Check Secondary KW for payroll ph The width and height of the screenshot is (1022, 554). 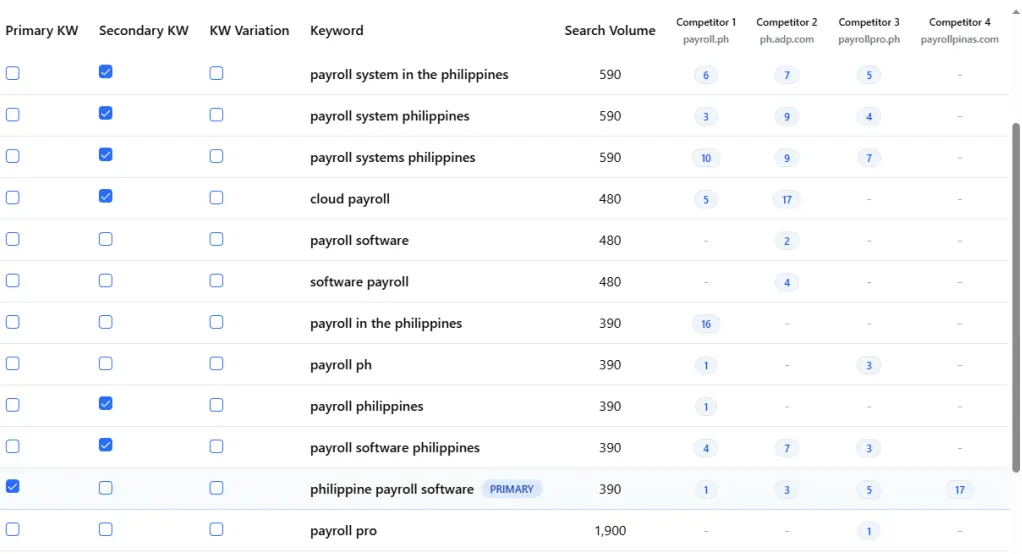pyautogui.click(x=106, y=364)
